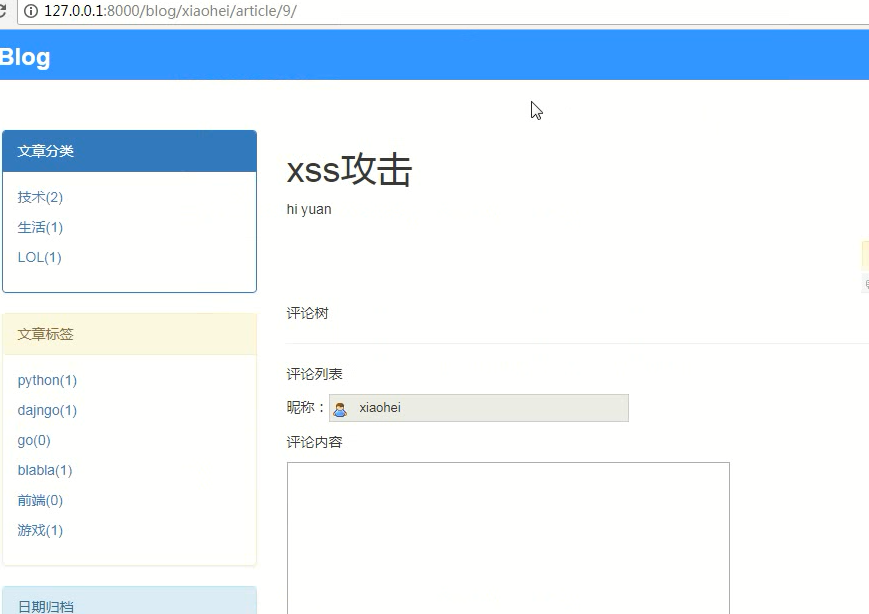Screen dimensions: 869x614
Task: Click the 昵称 field showing xiaohei
Action: coord(479,408)
